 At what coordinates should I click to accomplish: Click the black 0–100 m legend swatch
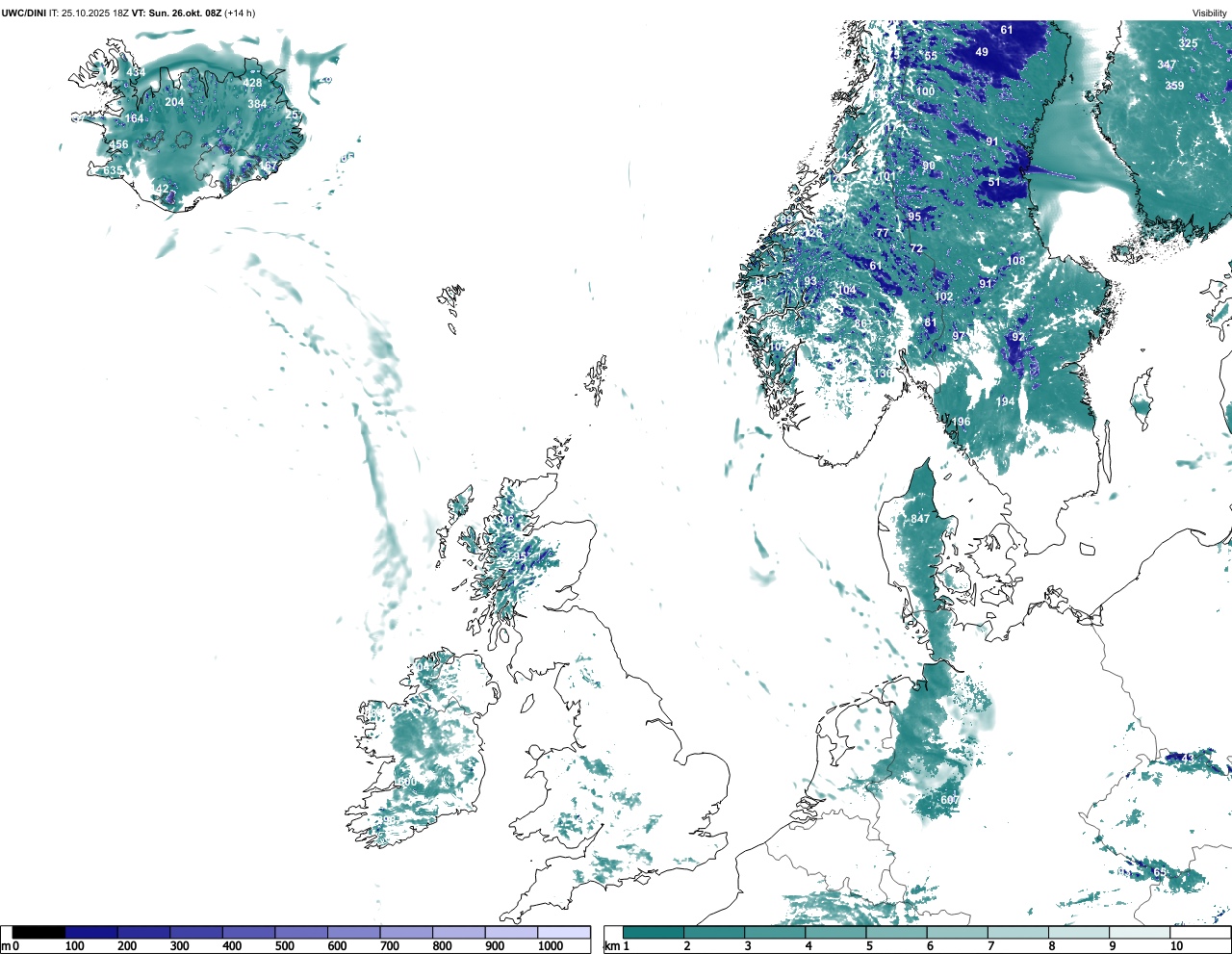(39, 932)
